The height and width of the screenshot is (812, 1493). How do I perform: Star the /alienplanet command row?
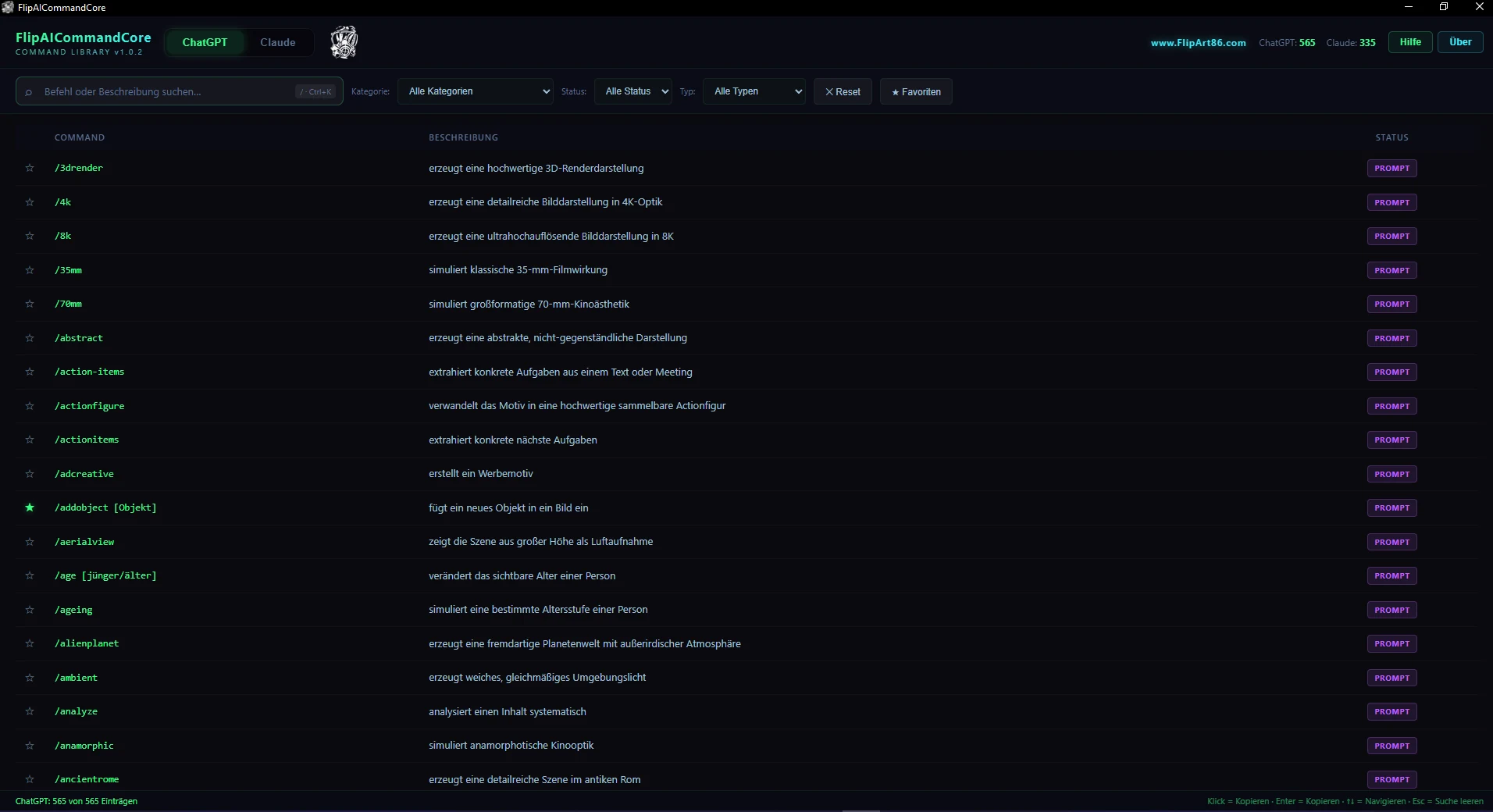point(30,643)
